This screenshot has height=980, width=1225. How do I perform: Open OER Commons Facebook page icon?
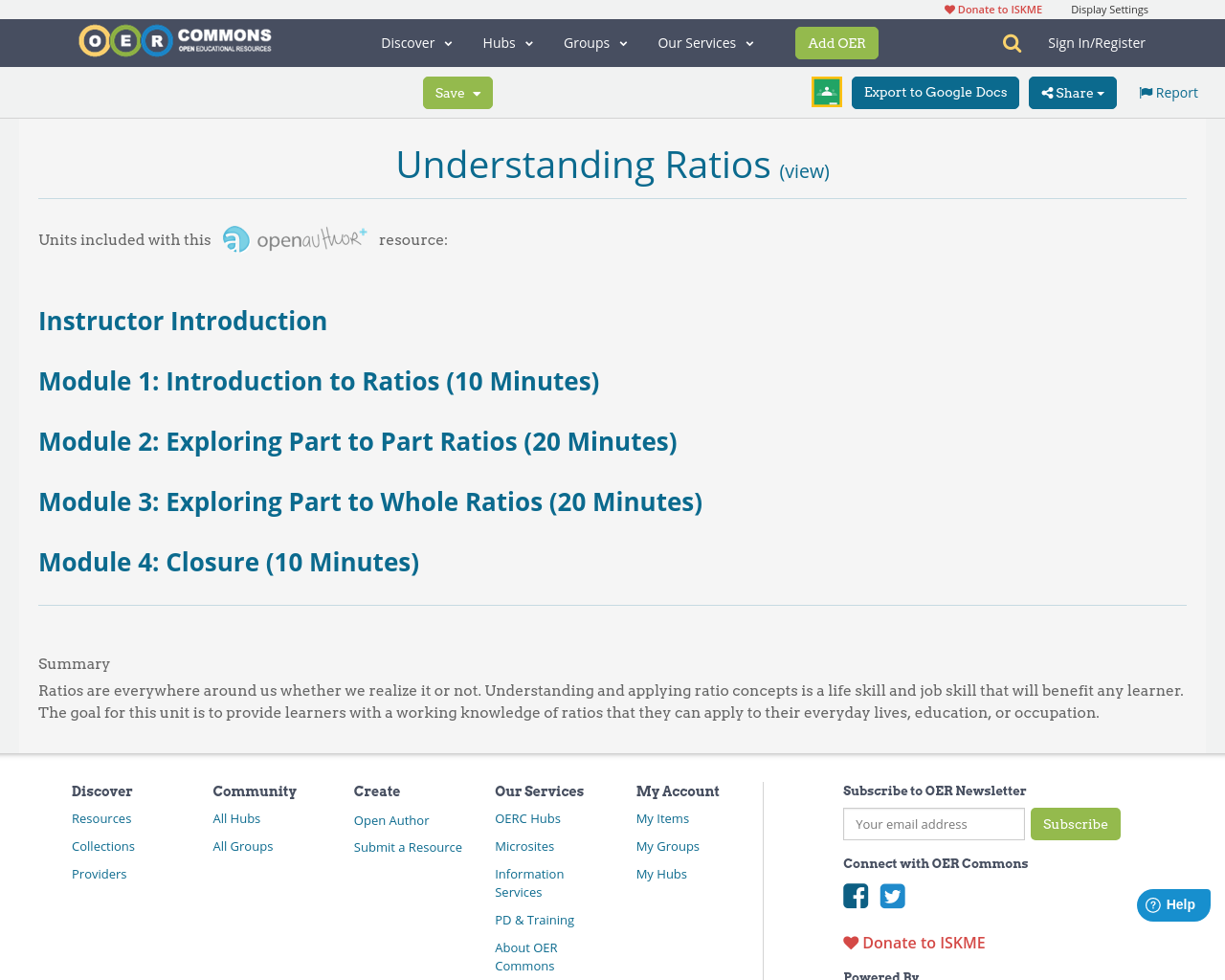click(855, 896)
